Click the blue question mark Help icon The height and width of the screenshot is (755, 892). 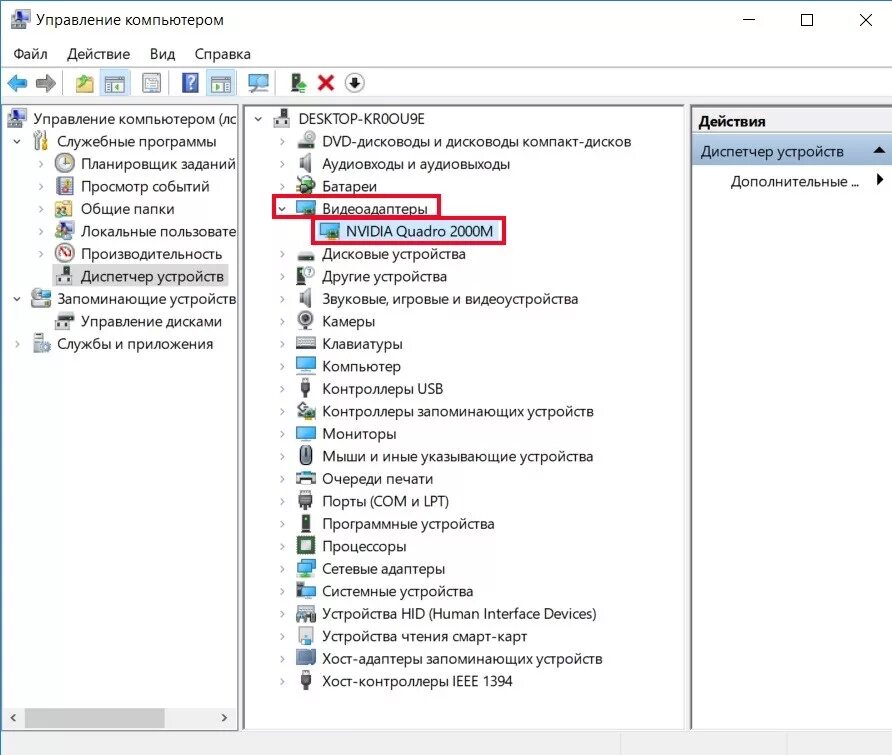point(190,83)
